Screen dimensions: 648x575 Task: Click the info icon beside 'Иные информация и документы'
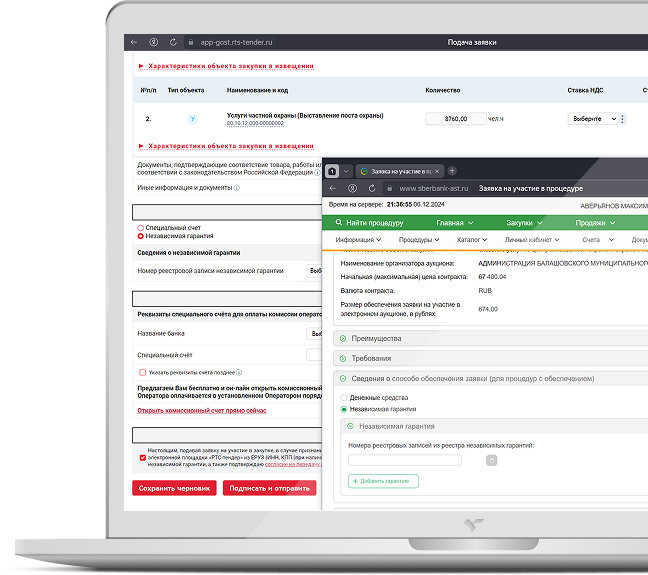pyautogui.click(x=236, y=188)
